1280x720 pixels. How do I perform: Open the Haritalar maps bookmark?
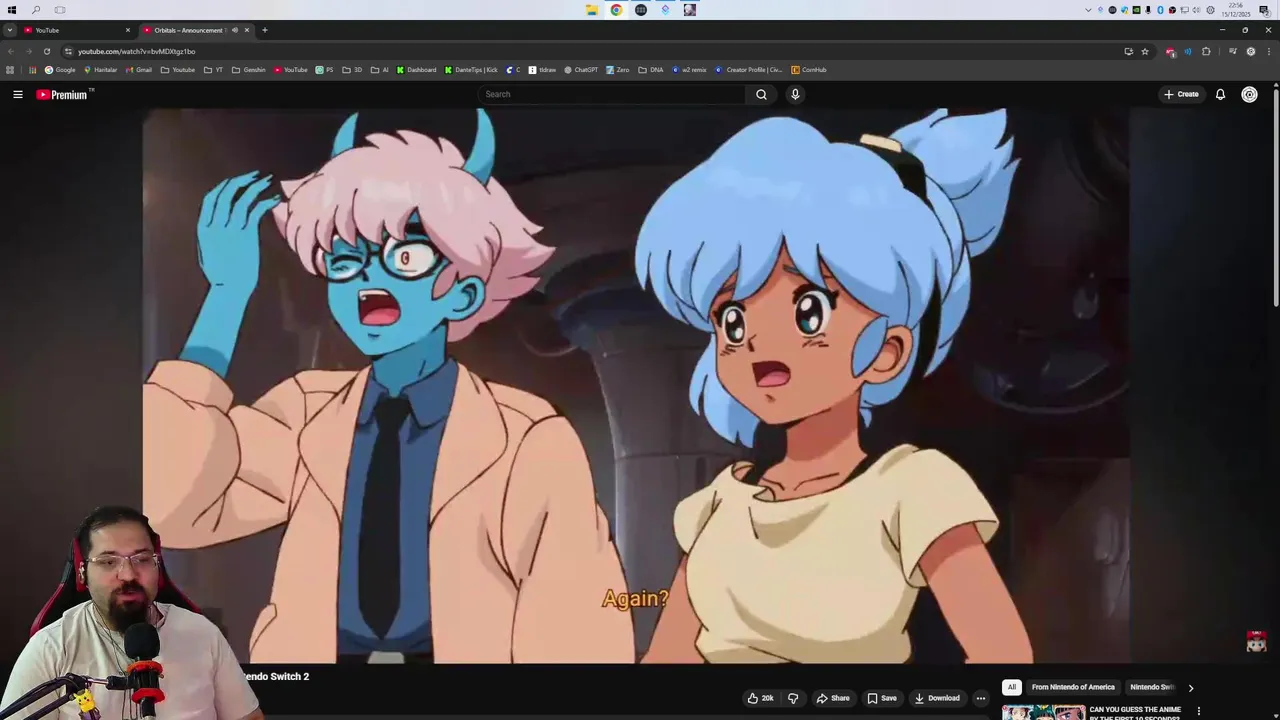point(100,70)
